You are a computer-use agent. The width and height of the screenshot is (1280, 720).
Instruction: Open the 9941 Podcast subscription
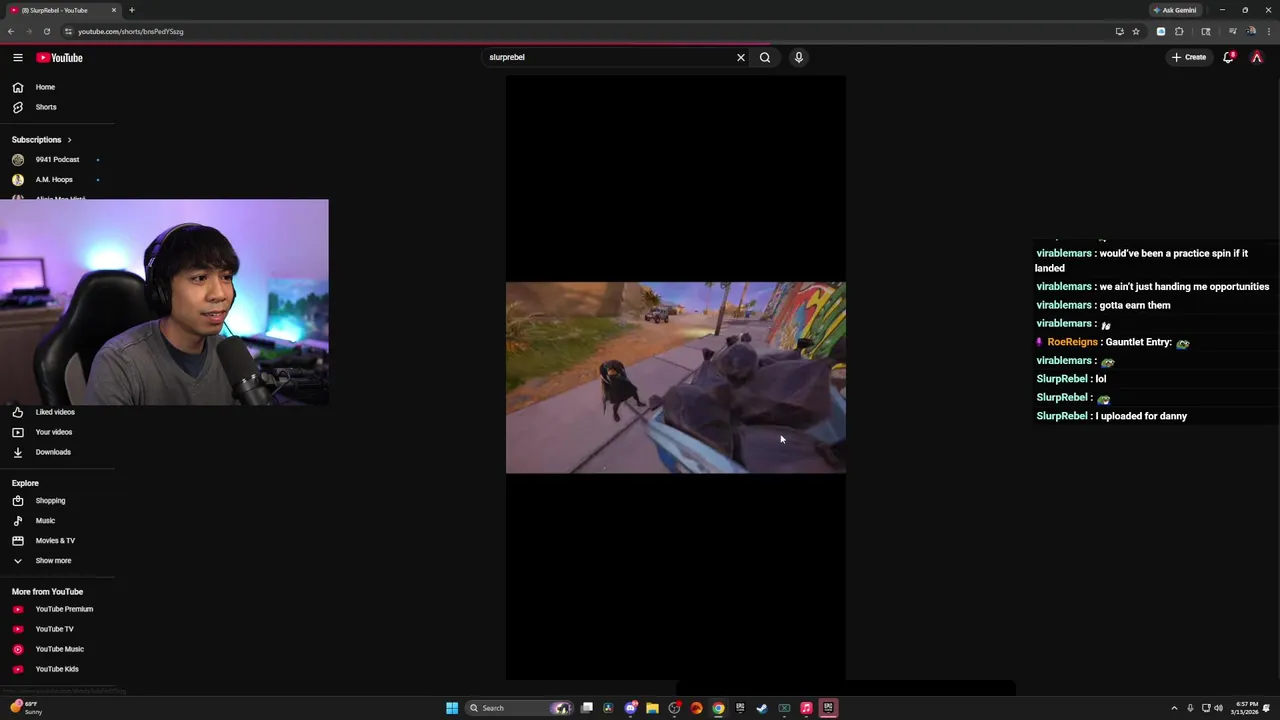[x=57, y=160]
